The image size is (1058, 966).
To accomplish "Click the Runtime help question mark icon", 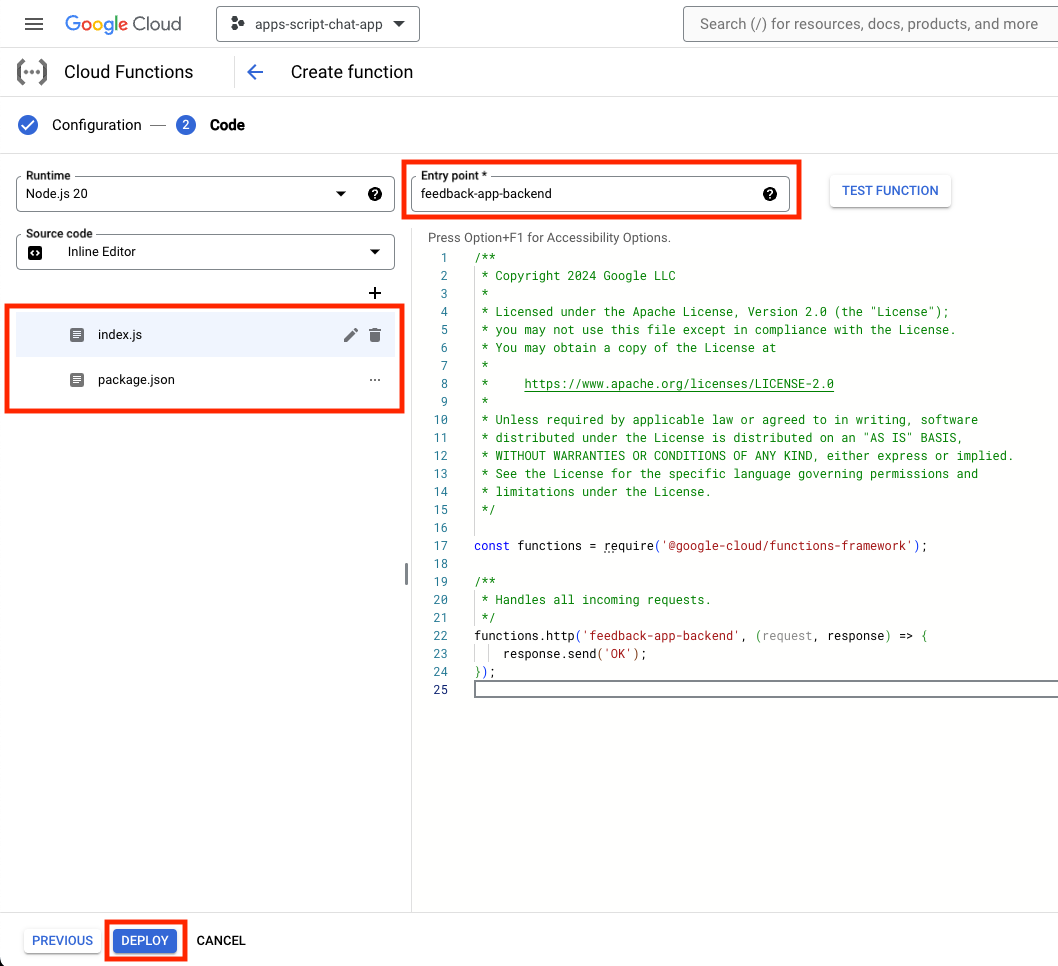I will pyautogui.click(x=375, y=194).
